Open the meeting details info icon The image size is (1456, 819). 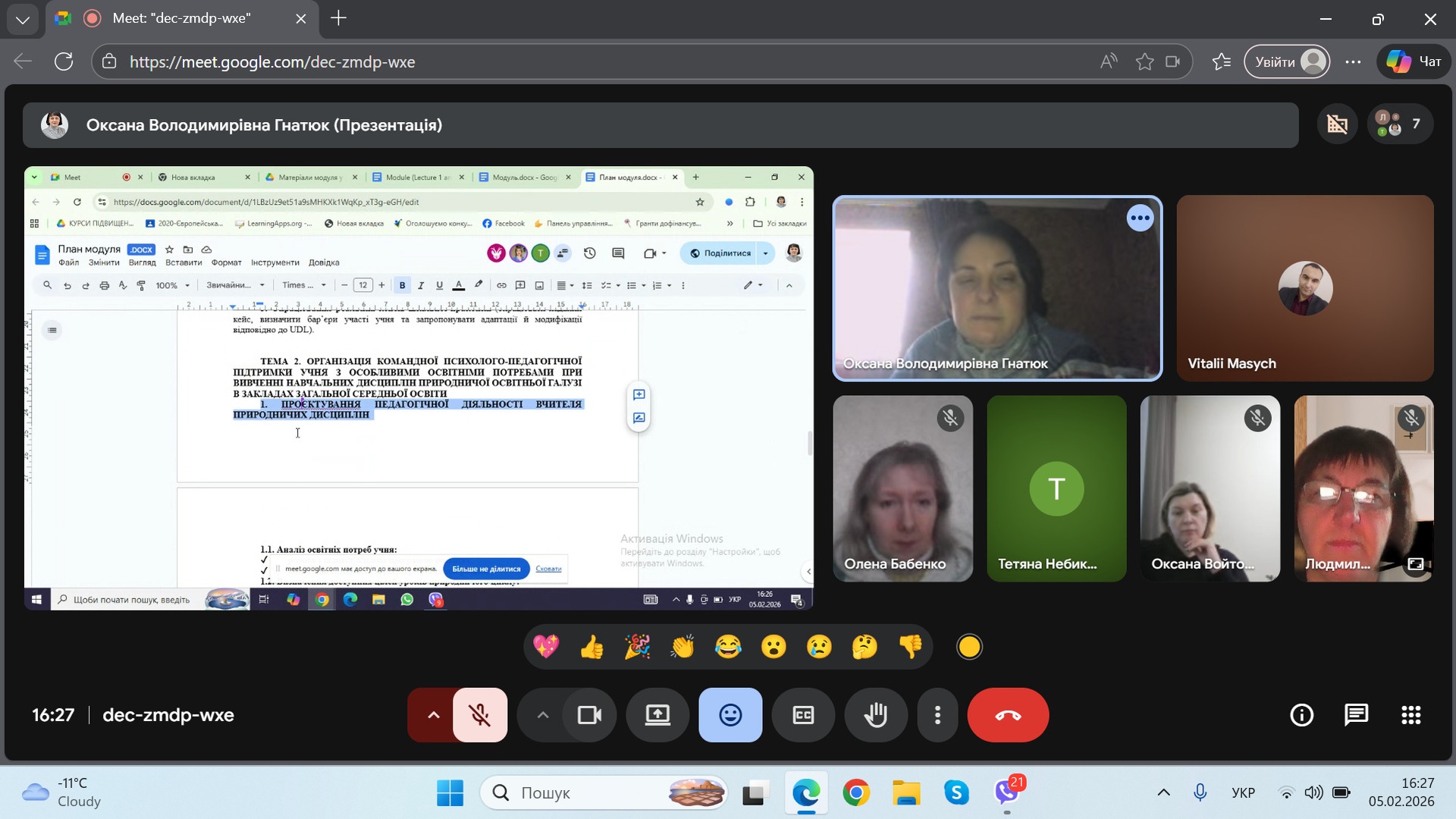1301,715
